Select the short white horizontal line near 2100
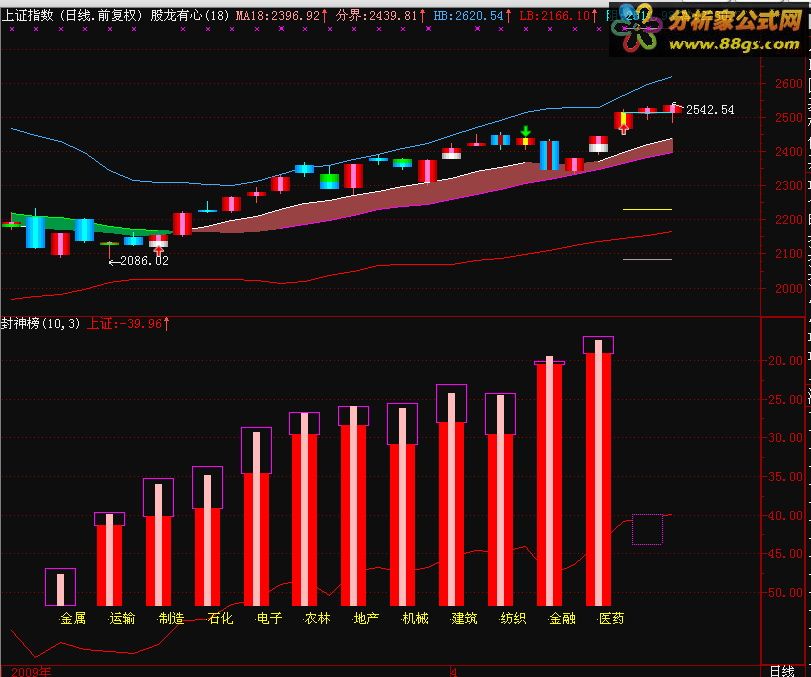This screenshot has height=677, width=811. pos(647,260)
